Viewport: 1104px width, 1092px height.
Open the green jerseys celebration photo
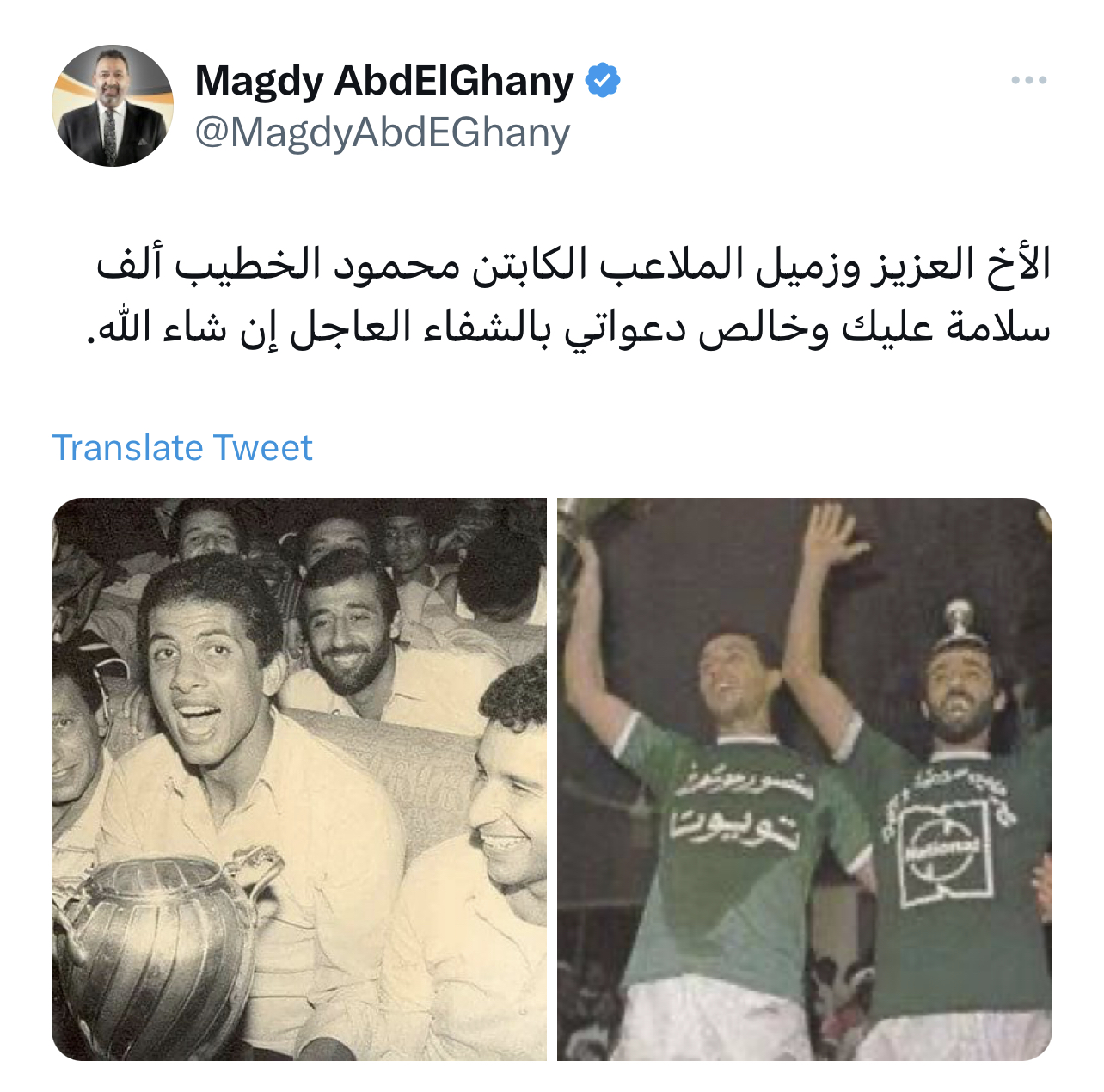click(x=805, y=779)
